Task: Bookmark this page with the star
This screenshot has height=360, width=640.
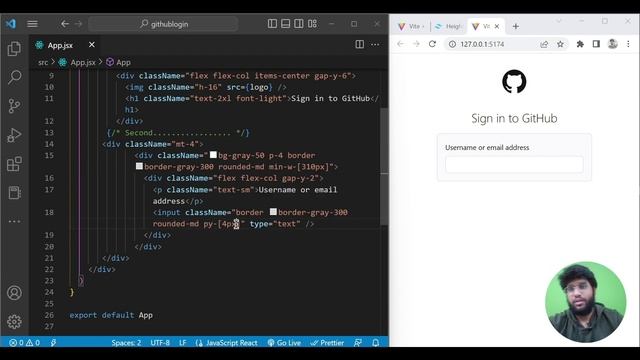Action: click(560, 44)
